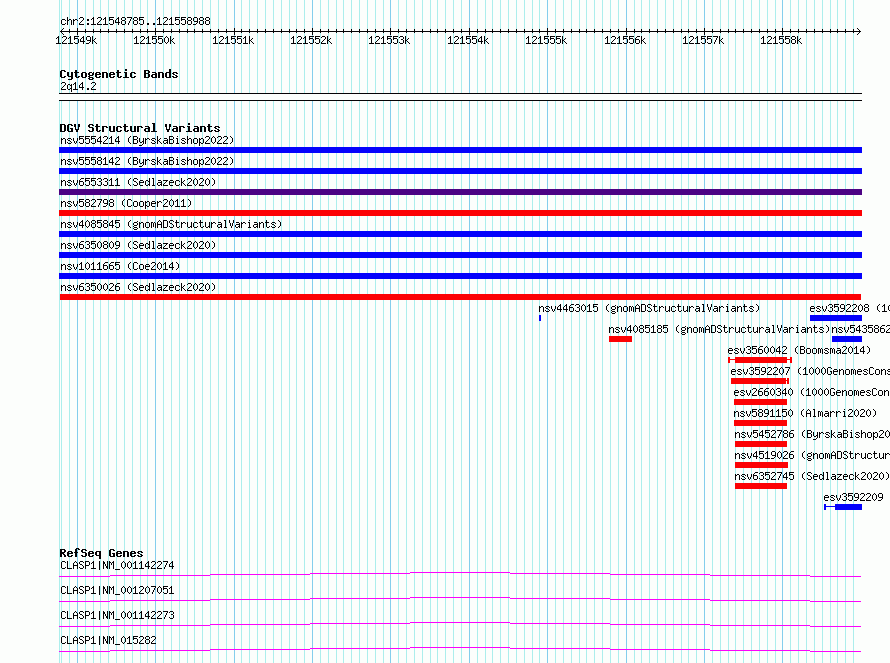This screenshot has height=663, width=890.
Task: Click the red bar under nsv6350026
Action: point(460,297)
